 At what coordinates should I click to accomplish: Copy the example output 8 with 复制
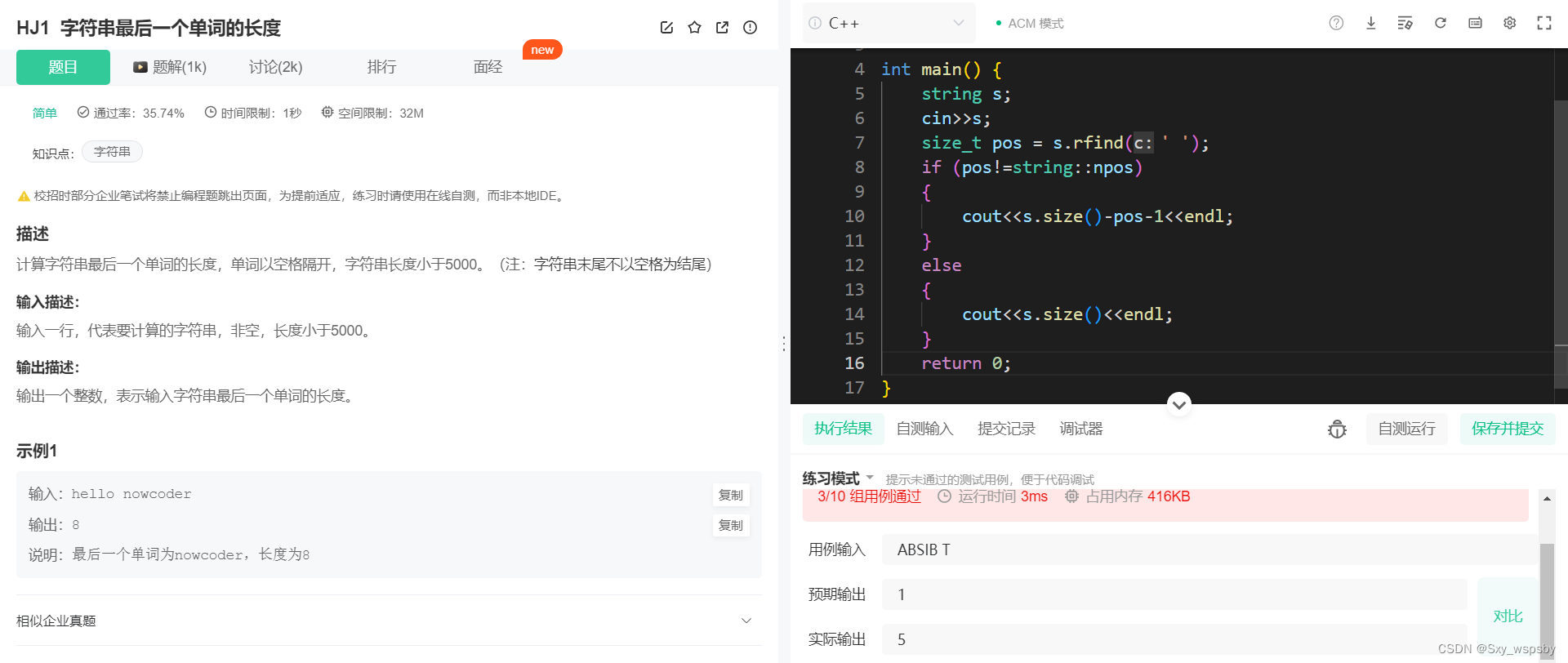pyautogui.click(x=731, y=525)
